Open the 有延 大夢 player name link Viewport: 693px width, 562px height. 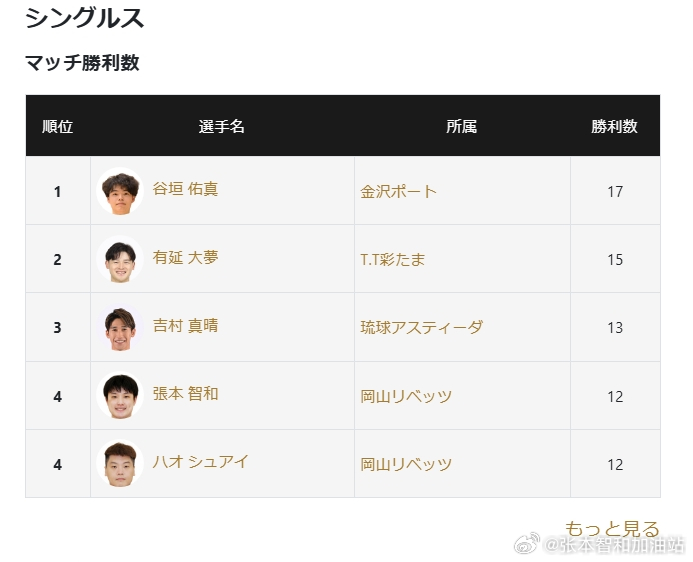(x=185, y=257)
